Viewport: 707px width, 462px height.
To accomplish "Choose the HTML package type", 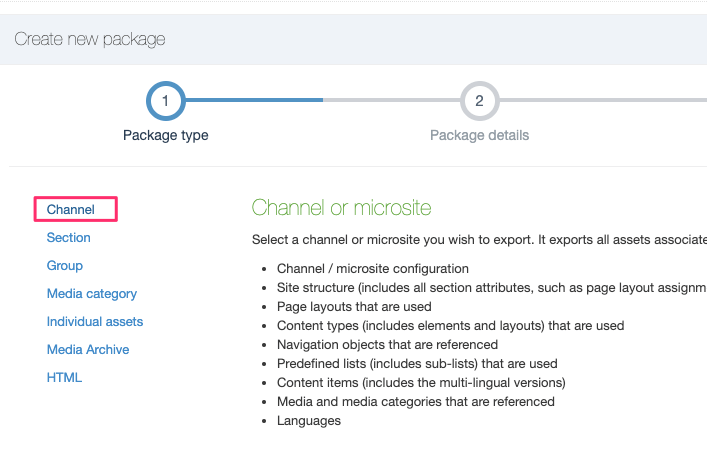I will tap(64, 378).
